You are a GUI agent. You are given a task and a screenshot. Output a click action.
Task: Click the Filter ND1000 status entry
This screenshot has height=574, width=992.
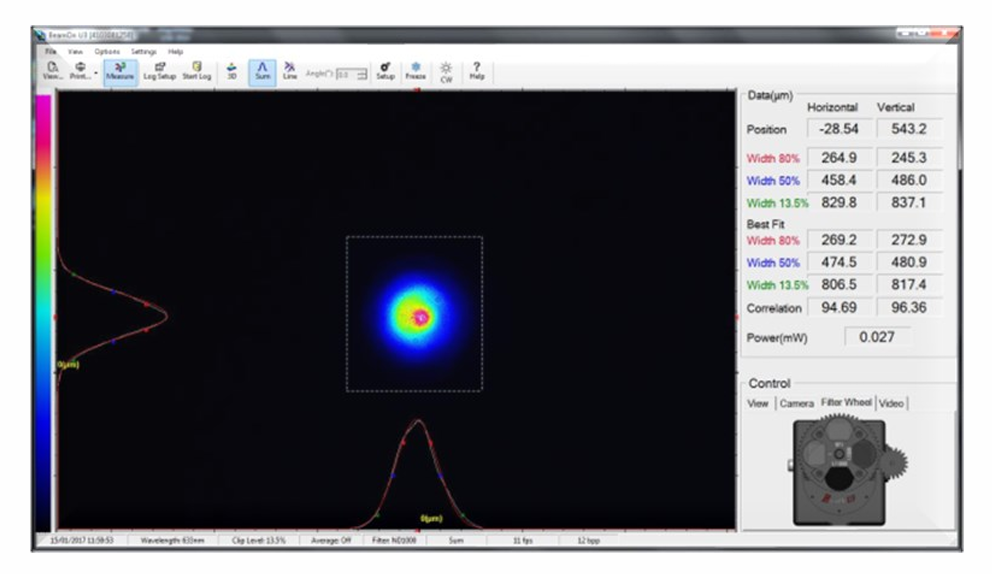(394, 541)
